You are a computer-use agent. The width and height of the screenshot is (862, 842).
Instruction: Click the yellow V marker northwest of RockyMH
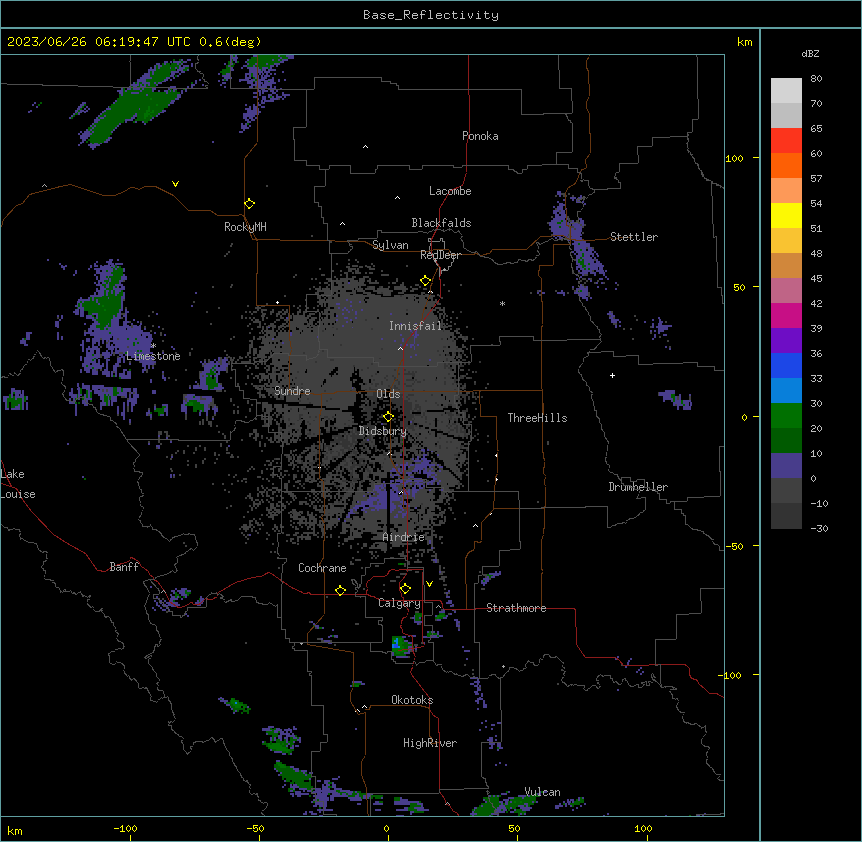(175, 184)
